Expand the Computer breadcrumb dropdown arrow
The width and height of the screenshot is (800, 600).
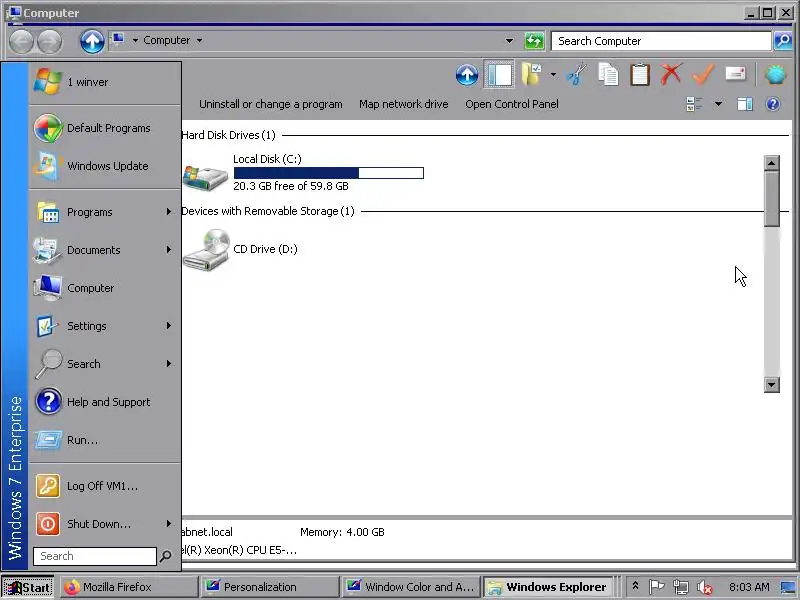coord(199,40)
